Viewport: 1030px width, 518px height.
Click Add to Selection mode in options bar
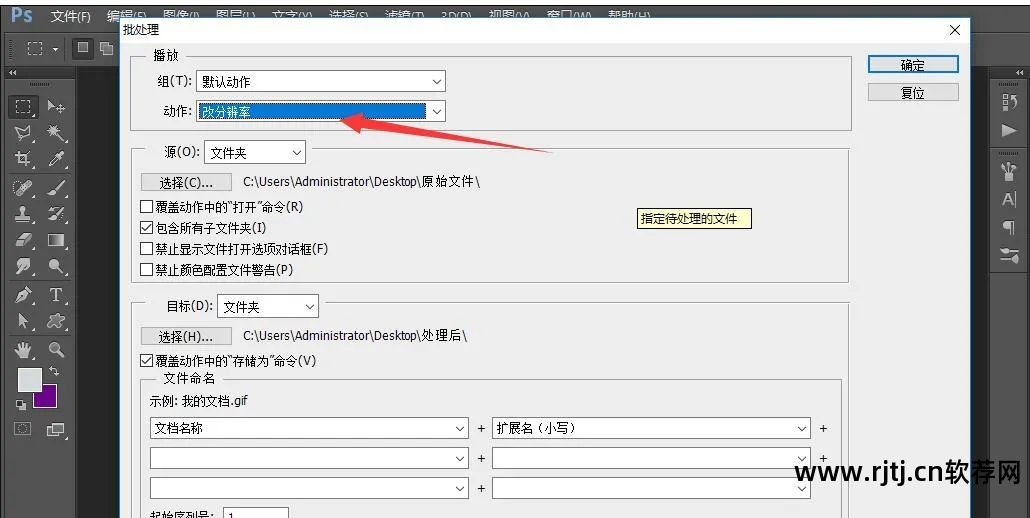pyautogui.click(x=106, y=49)
